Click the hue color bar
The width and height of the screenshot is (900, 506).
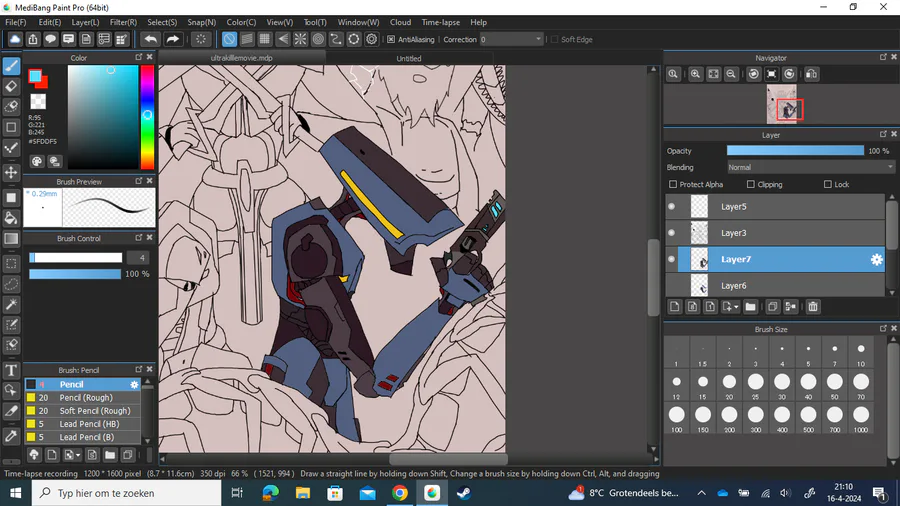[148, 117]
